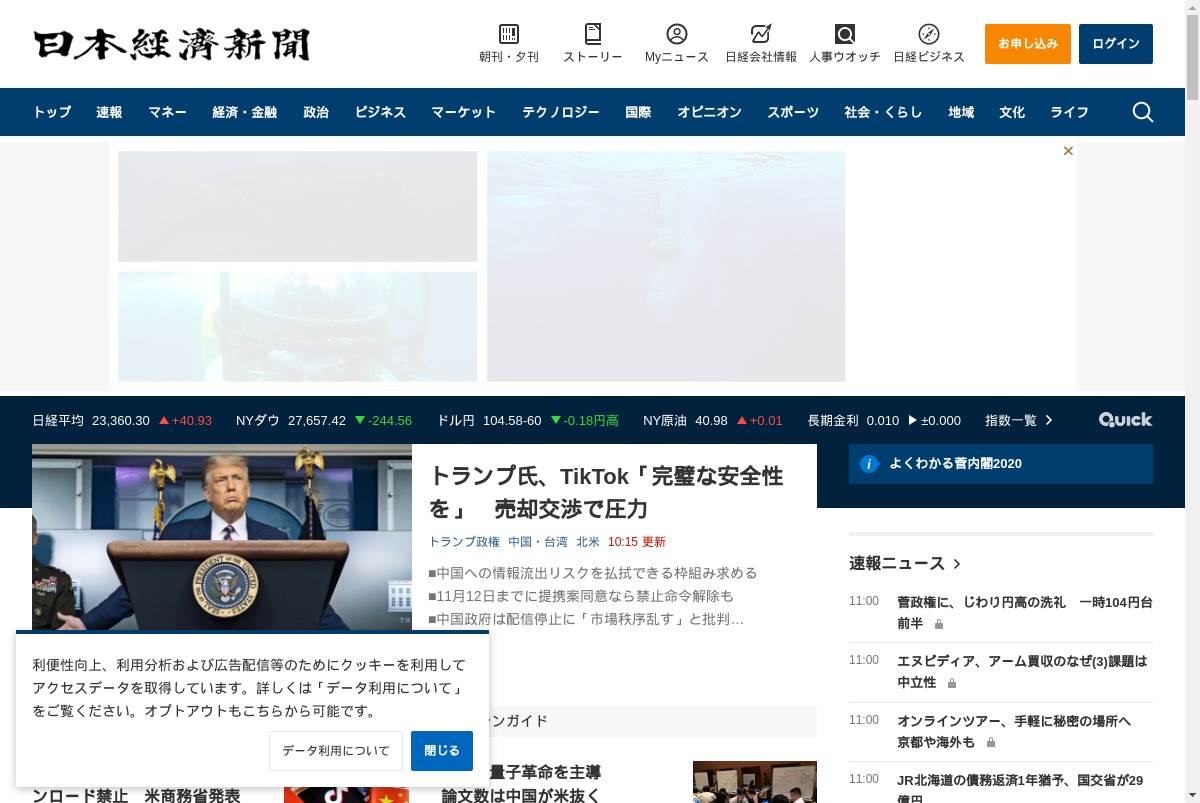The width and height of the screenshot is (1200, 803).
Task: Go to the 社会・くらし section
Action: [883, 112]
